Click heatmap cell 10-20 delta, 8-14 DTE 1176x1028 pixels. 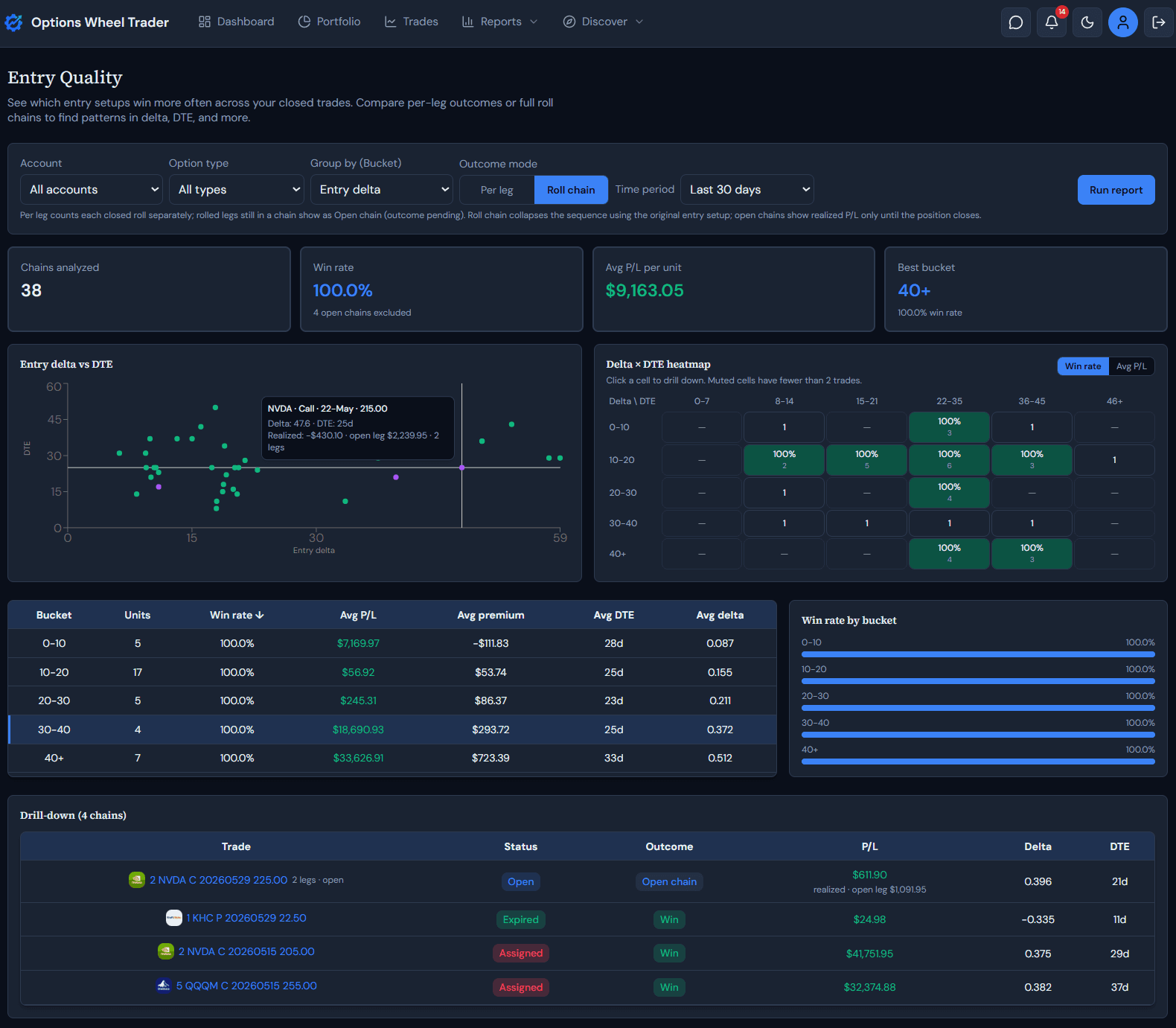[784, 460]
